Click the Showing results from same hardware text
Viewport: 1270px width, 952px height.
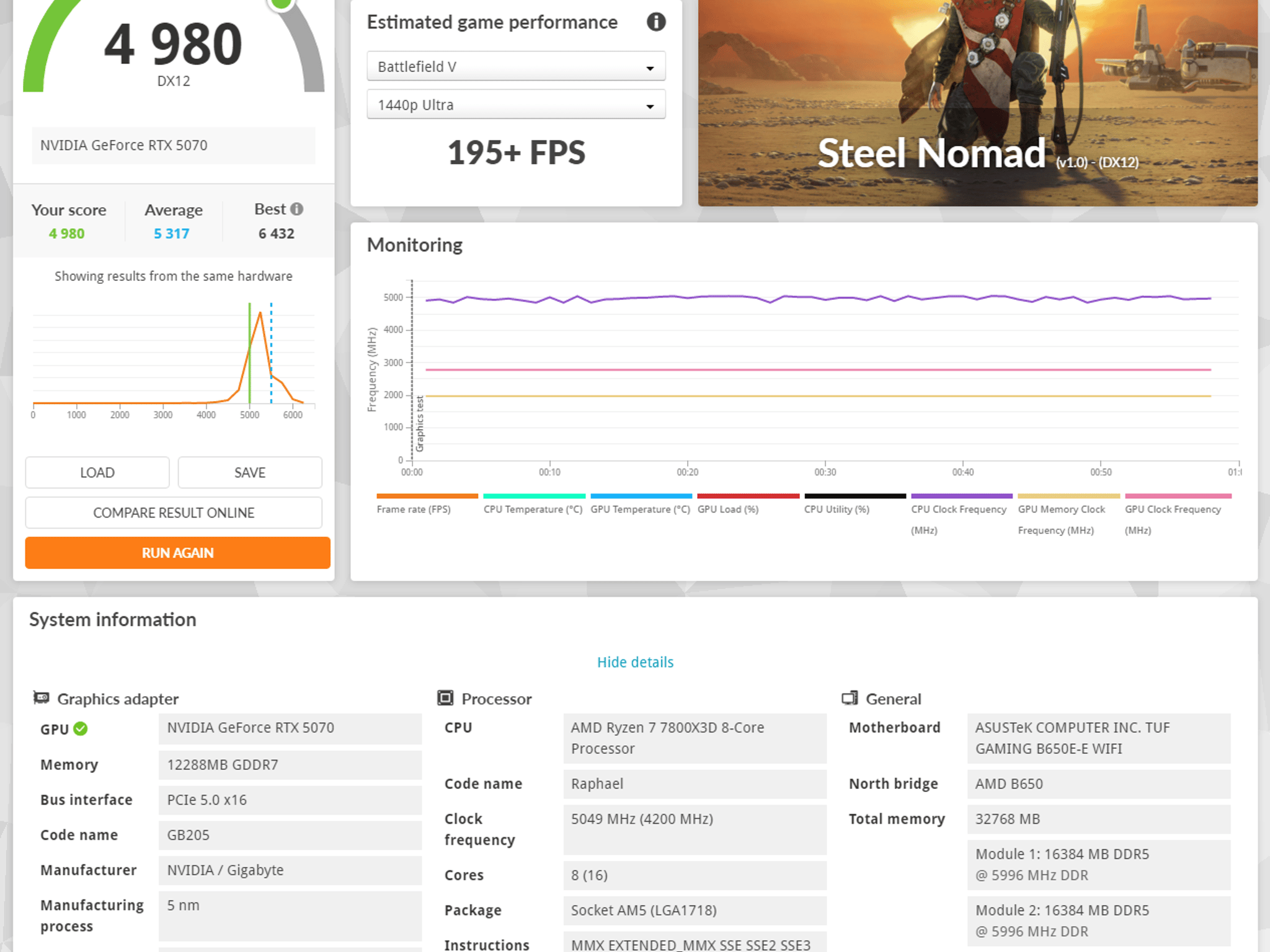174,276
